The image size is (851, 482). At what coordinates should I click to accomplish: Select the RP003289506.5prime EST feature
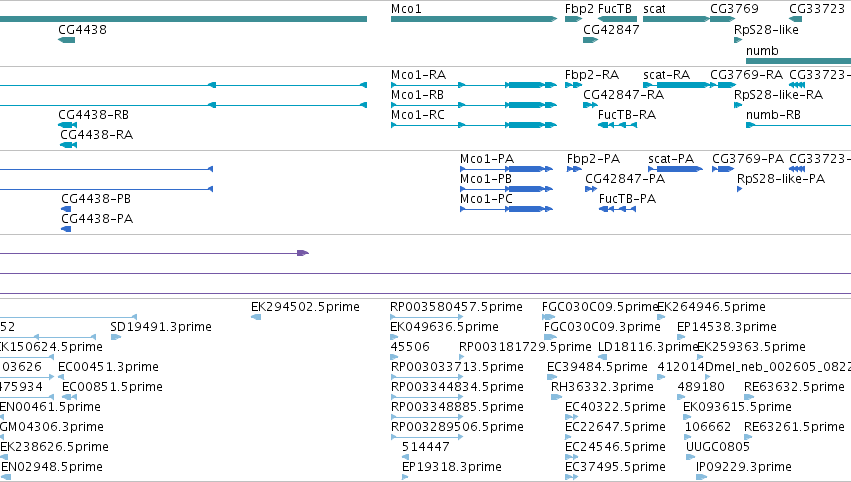point(427,437)
